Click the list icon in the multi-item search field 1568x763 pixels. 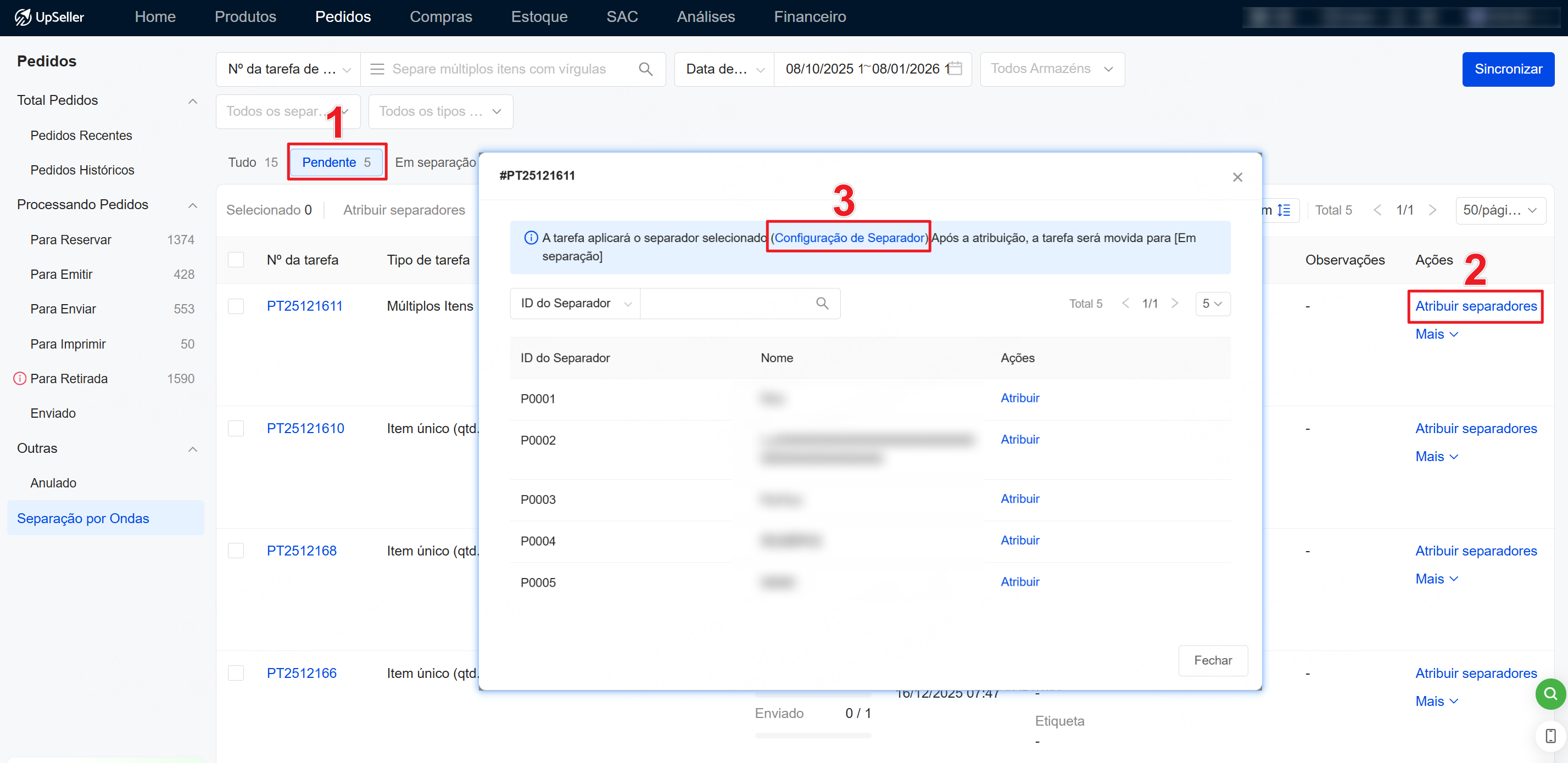click(x=377, y=69)
